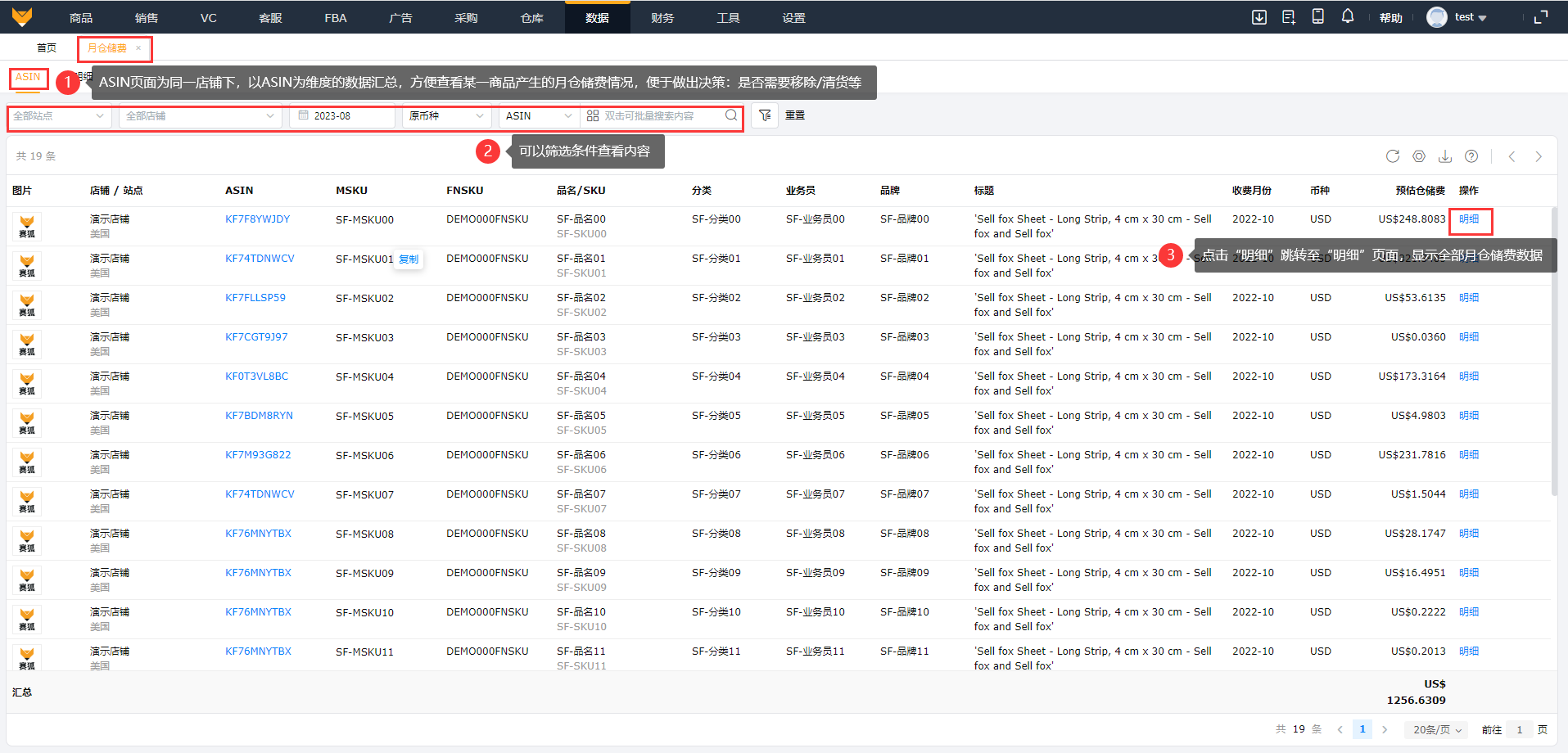Open the 数据 menu in navigation bar
Screen dimensions: 1568x753
[597, 18]
